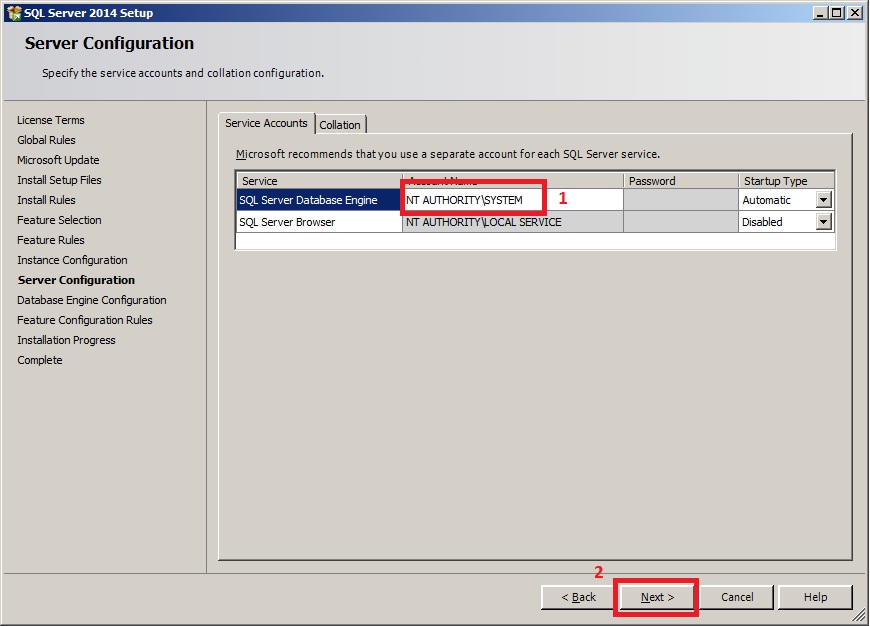870x626 pixels.
Task: Click Server Configuration step in sidebar
Action: click(76, 280)
